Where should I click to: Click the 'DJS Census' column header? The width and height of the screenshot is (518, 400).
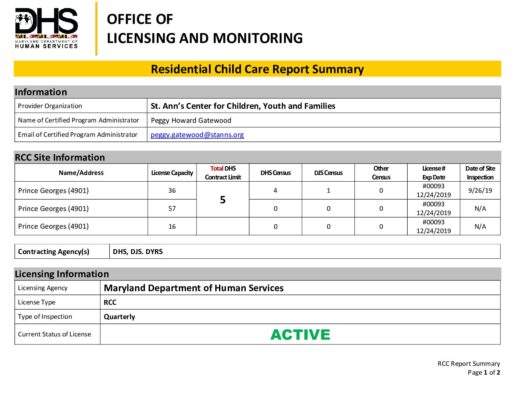pyautogui.click(x=328, y=173)
